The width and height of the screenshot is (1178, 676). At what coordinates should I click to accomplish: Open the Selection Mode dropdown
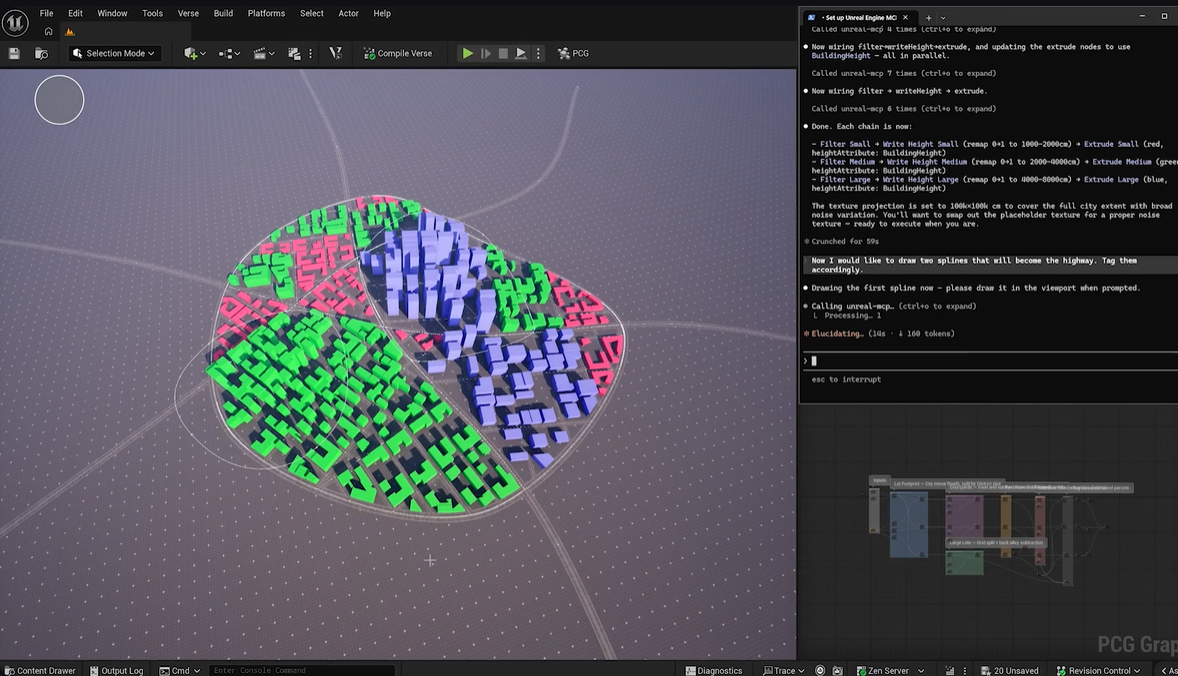pyautogui.click(x=115, y=53)
